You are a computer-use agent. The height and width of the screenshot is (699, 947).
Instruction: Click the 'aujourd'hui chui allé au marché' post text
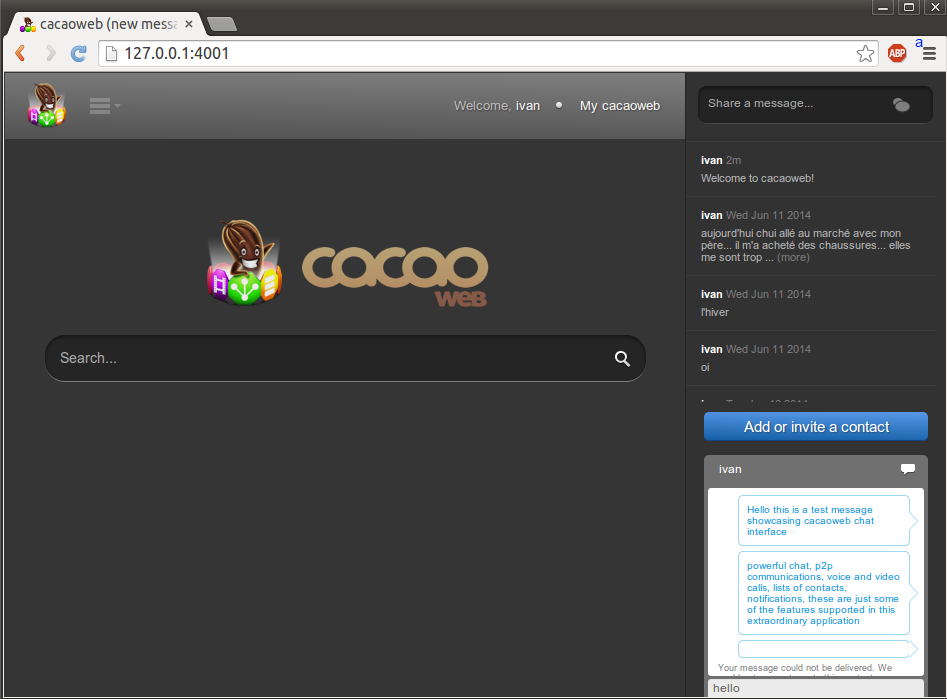tap(806, 245)
